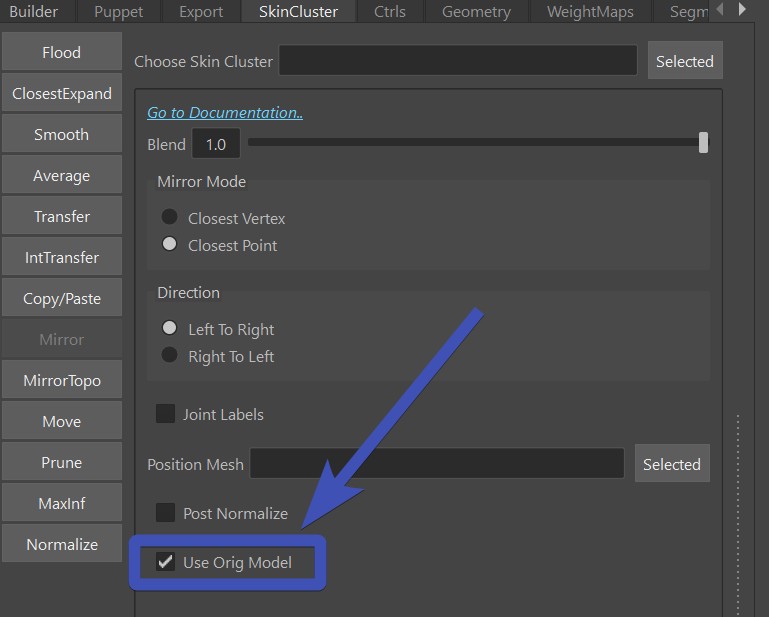Click the Smooth weights button

click(61, 135)
